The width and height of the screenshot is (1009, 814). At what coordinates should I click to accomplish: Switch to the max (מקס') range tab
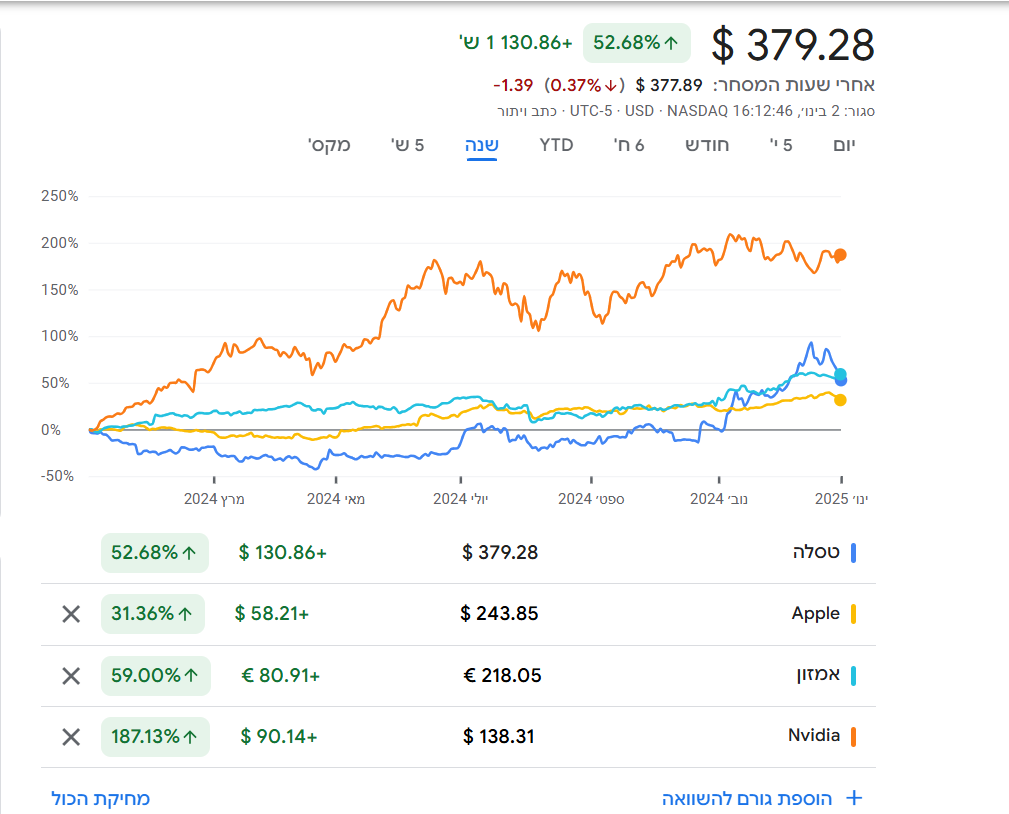(x=329, y=145)
